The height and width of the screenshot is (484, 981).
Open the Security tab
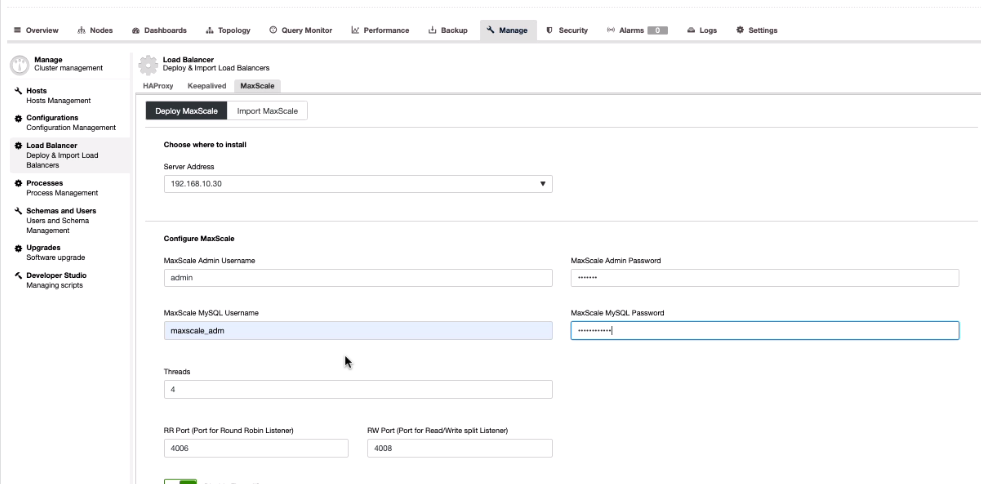point(567,30)
